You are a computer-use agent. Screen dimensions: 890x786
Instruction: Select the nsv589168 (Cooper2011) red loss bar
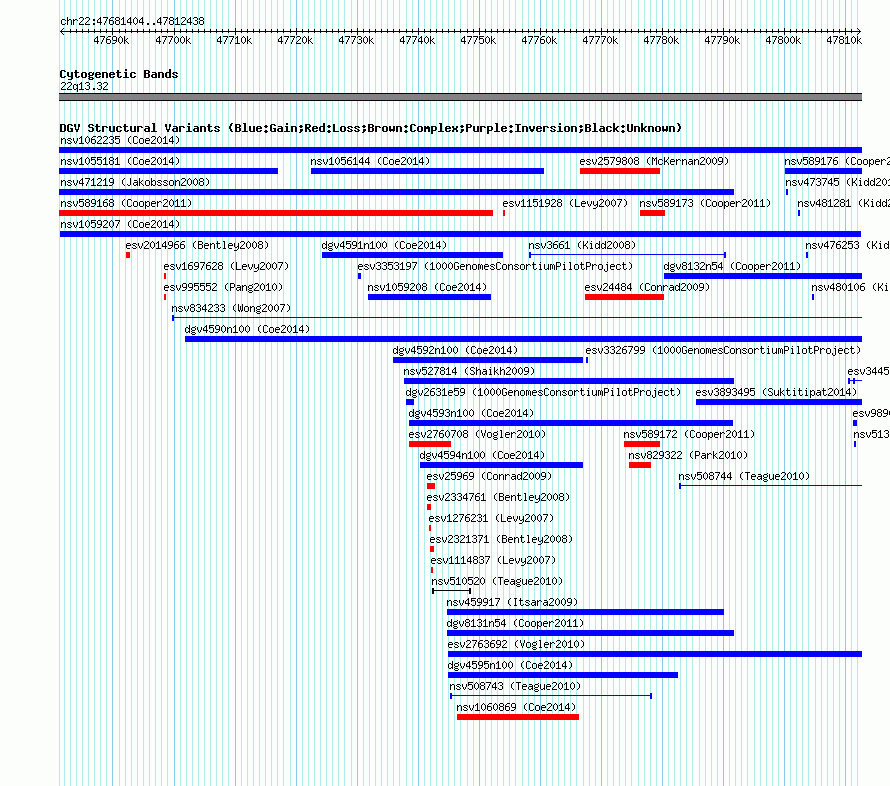[x=276, y=213]
